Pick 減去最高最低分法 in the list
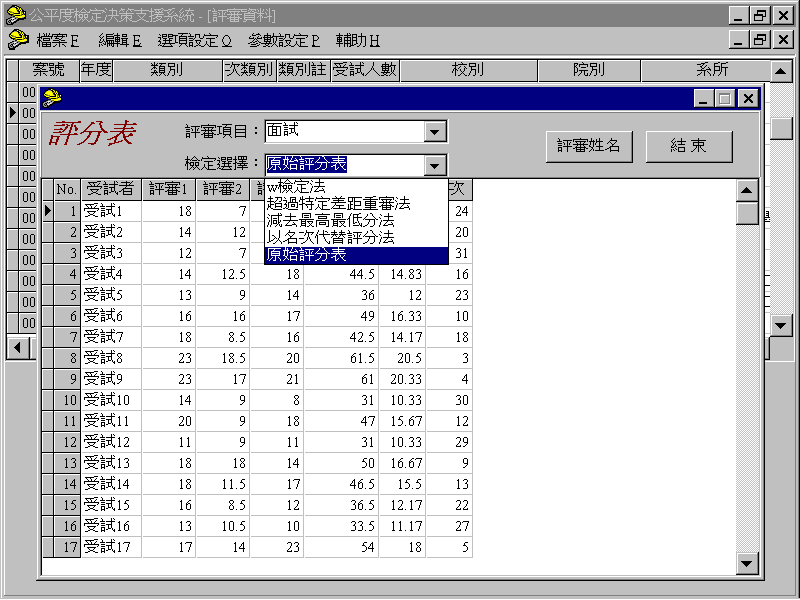The image size is (800, 600). (330, 221)
